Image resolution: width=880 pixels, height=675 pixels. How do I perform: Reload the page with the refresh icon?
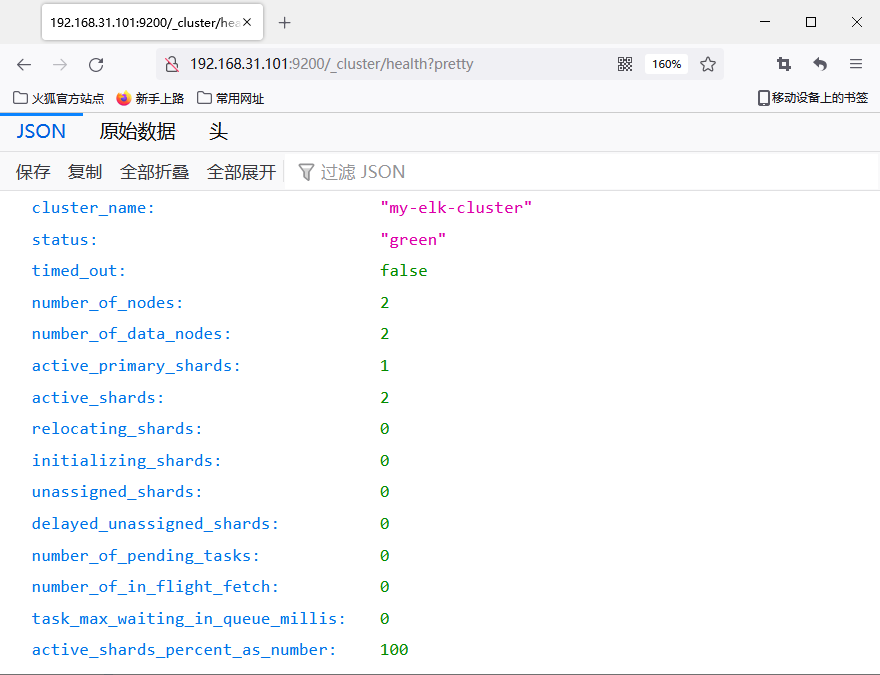(96, 64)
